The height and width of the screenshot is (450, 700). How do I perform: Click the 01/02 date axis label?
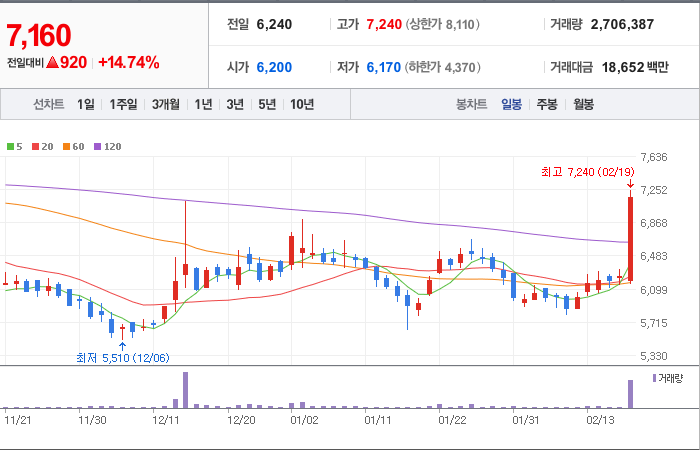click(x=304, y=421)
